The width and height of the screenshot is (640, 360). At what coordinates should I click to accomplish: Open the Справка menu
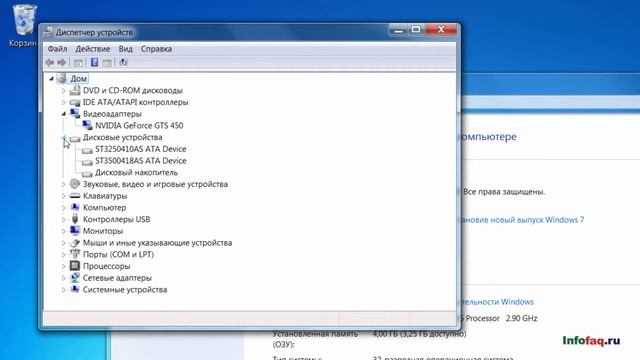[156, 49]
